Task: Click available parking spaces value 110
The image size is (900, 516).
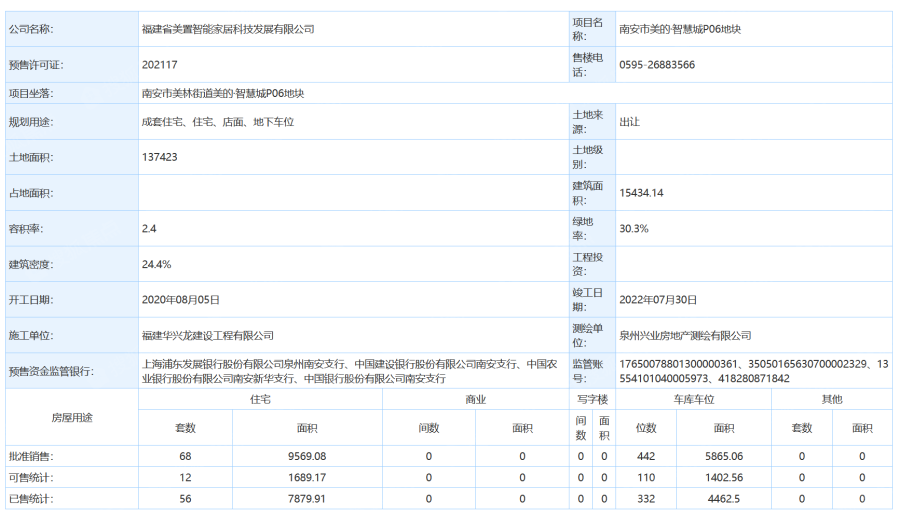Action: [x=646, y=478]
